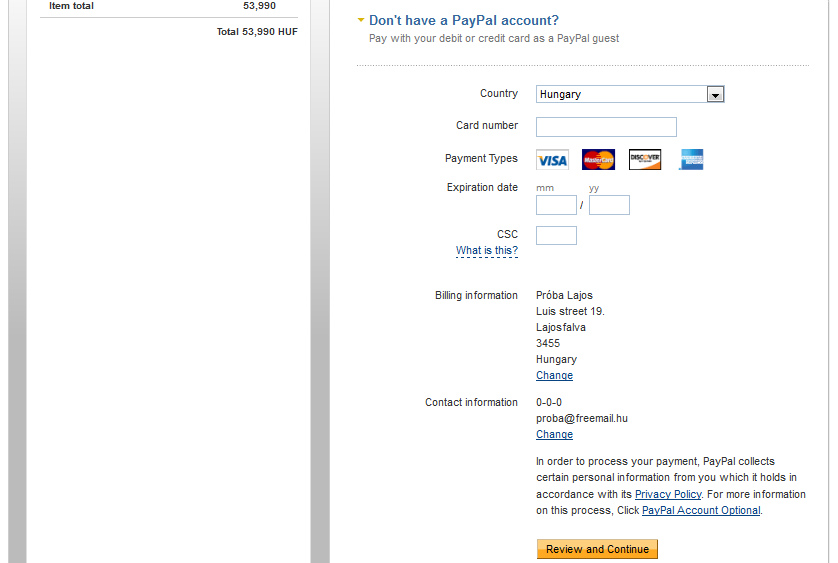Focus the expiration month mm field
This screenshot has height=563, width=838.
(556, 205)
